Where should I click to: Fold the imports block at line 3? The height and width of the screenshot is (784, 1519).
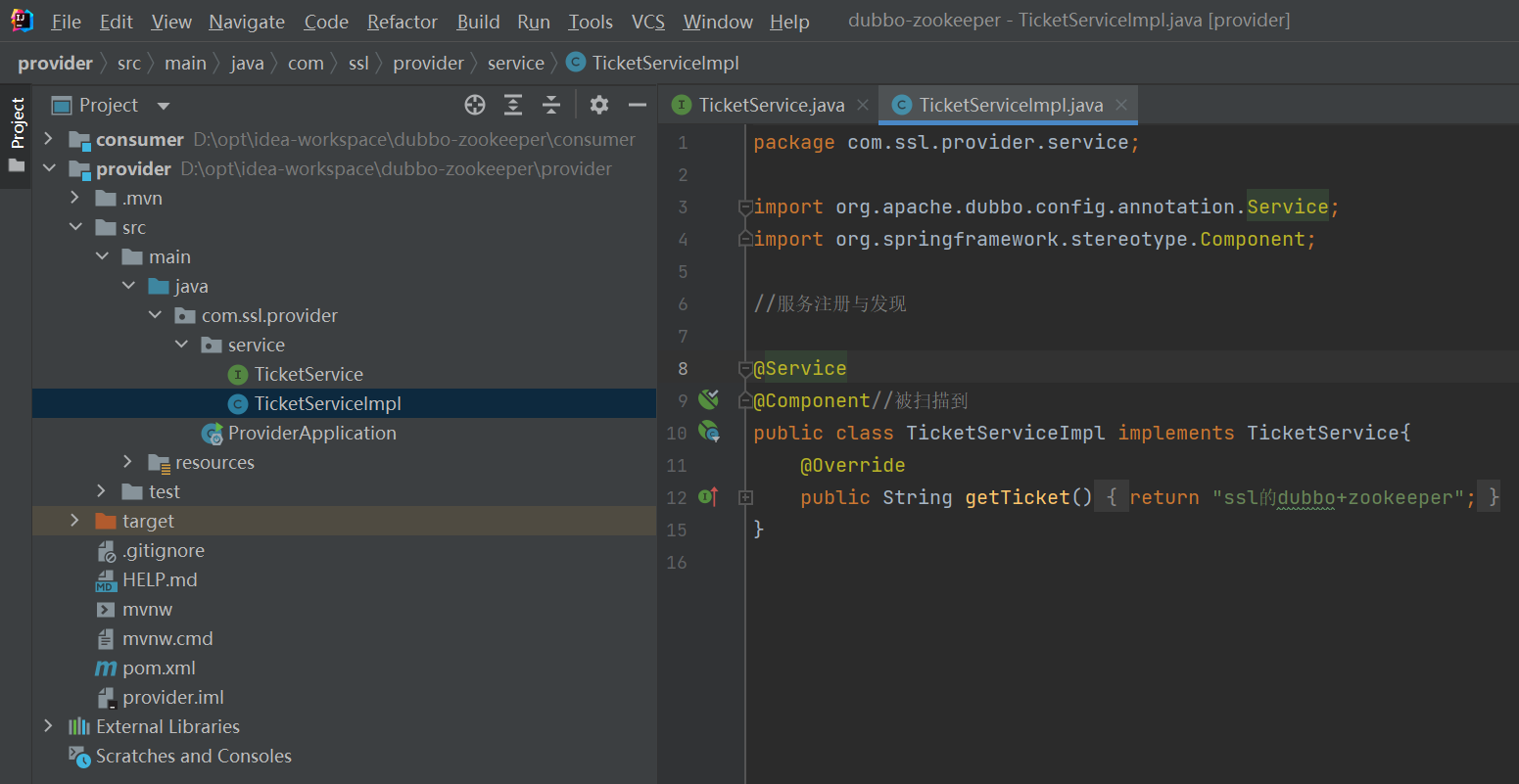(x=745, y=207)
